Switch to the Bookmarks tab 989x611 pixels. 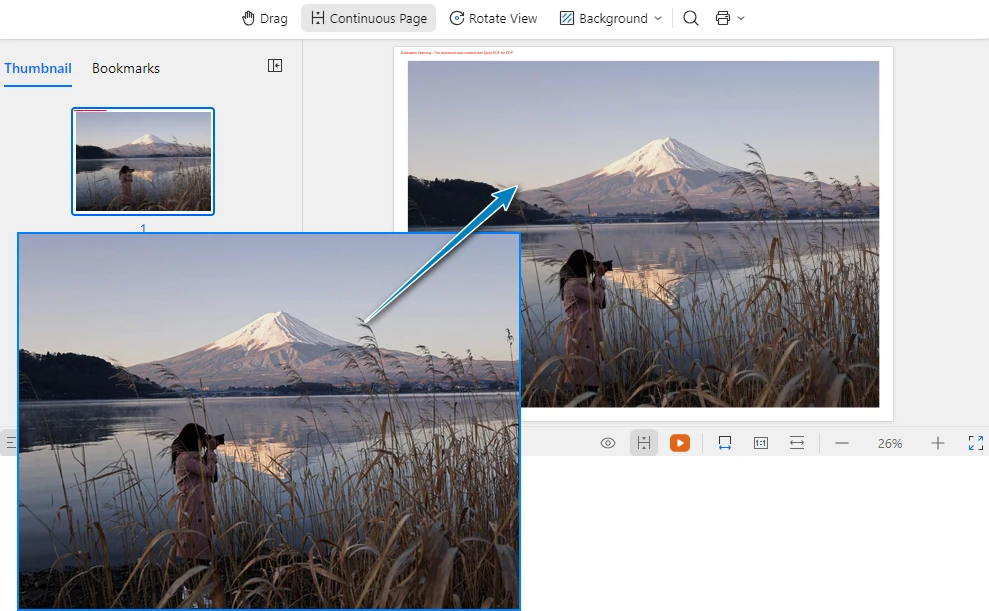[125, 68]
